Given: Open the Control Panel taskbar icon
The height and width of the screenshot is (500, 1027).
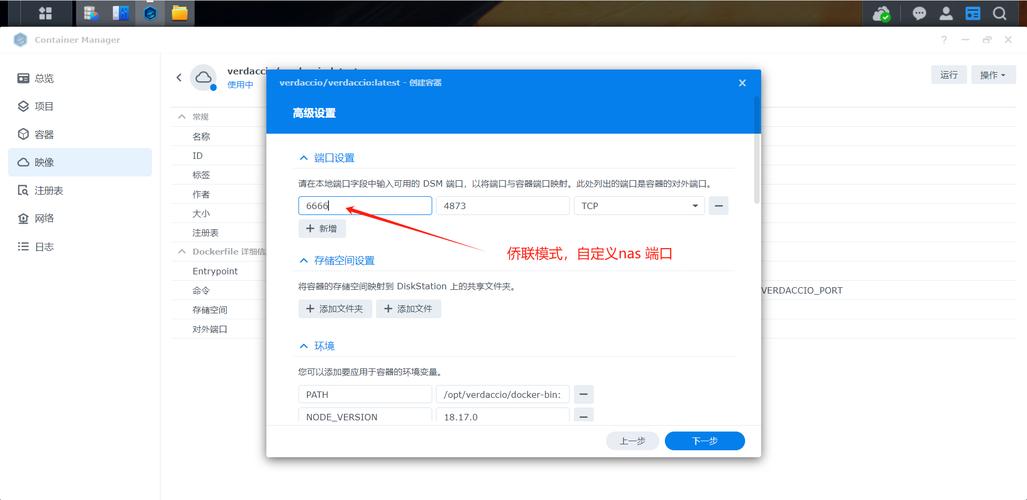Looking at the screenshot, I should (121, 13).
